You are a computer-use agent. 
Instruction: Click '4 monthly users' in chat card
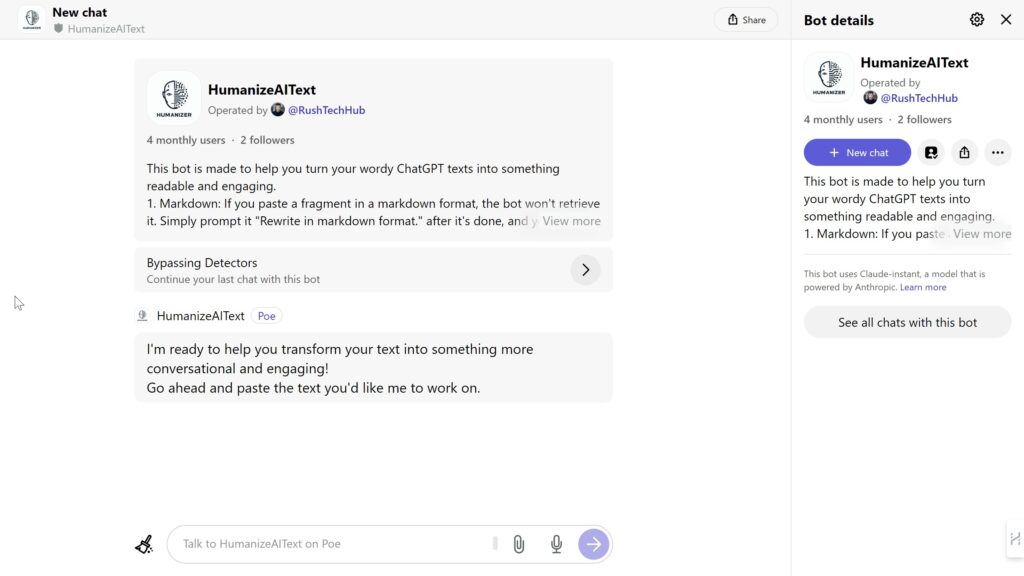coord(186,140)
